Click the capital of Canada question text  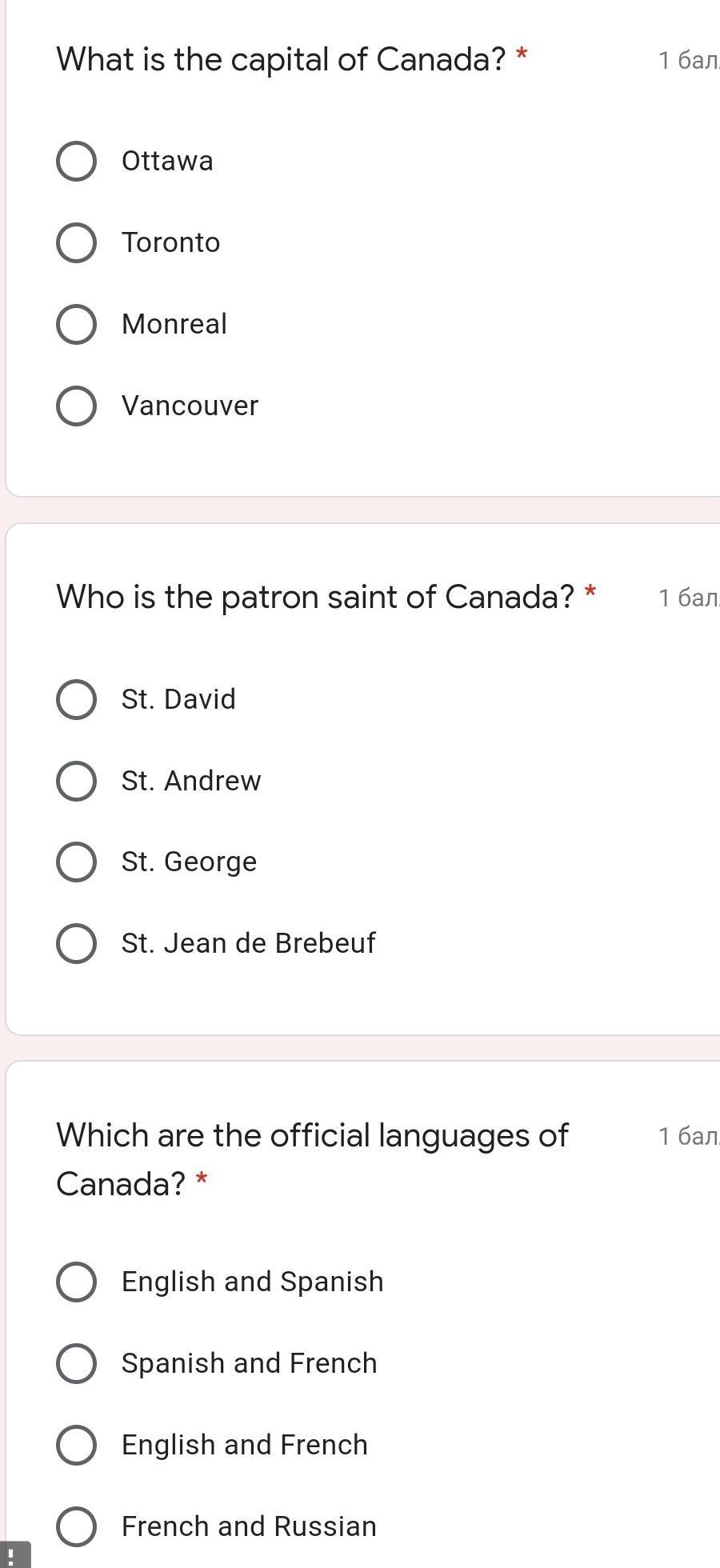(281, 59)
